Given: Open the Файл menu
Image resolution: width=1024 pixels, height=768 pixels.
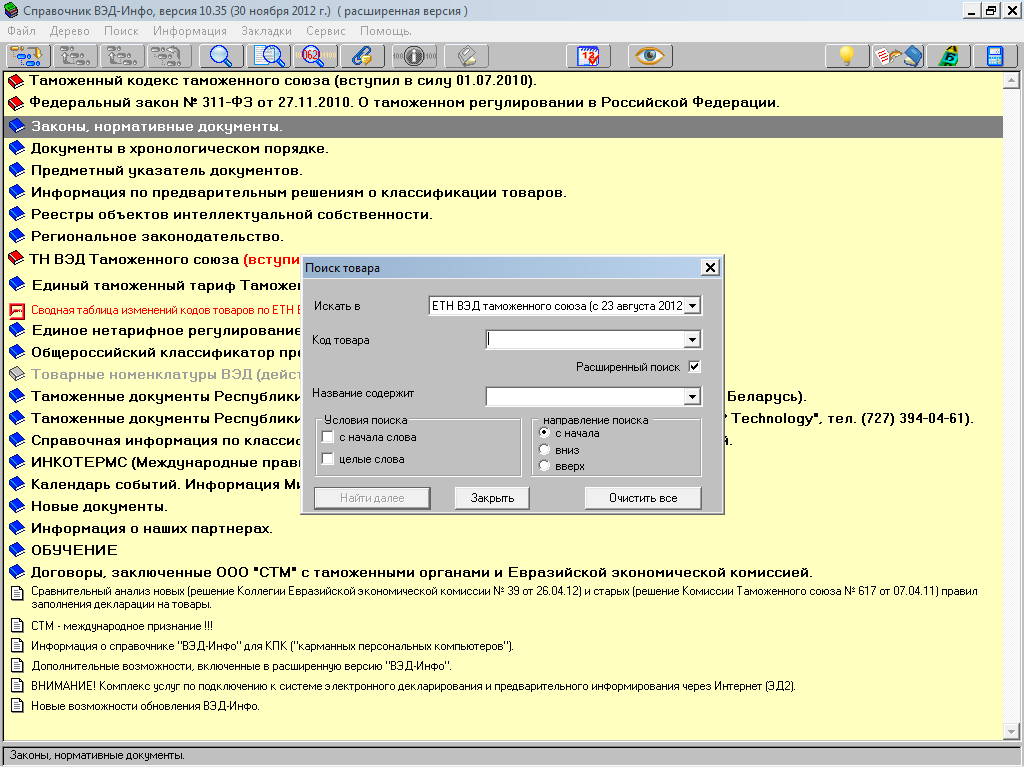Looking at the screenshot, I should tap(22, 31).
